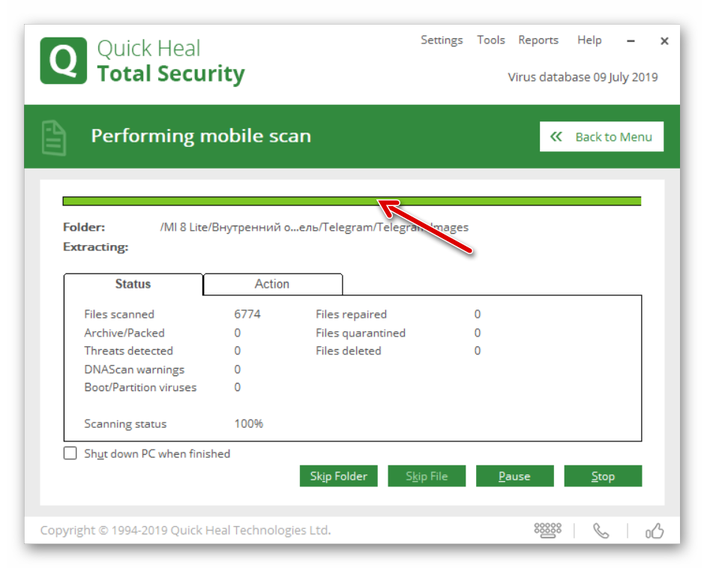Click the Skip Folder button
The height and width of the screenshot is (568, 704).
(339, 476)
